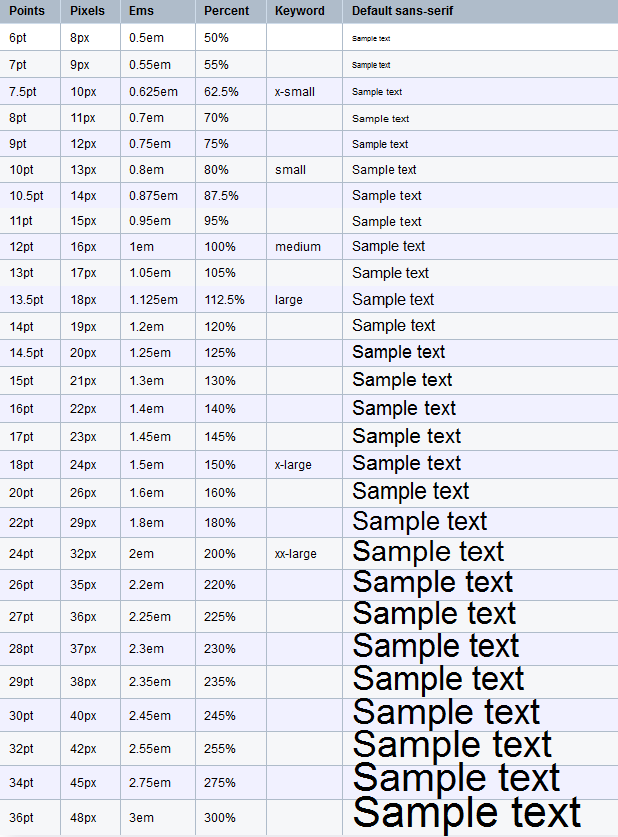Click the x-large keyword

[293, 465]
